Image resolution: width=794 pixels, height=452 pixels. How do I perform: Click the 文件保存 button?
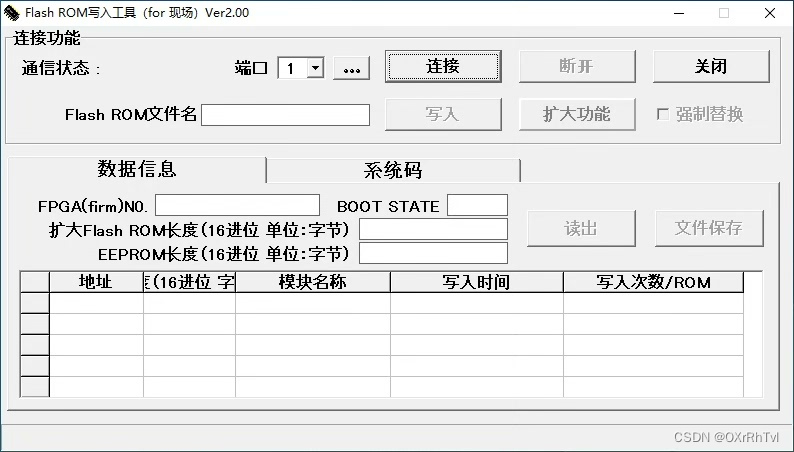coord(709,228)
